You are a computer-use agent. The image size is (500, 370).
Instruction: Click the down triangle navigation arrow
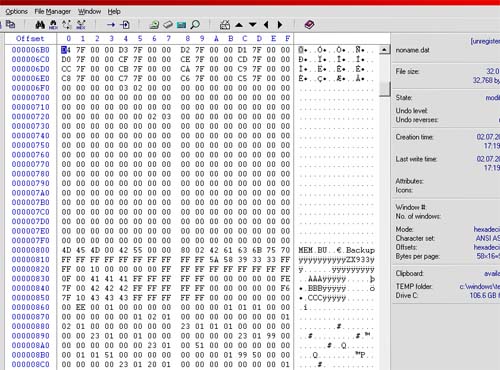pos(253,25)
